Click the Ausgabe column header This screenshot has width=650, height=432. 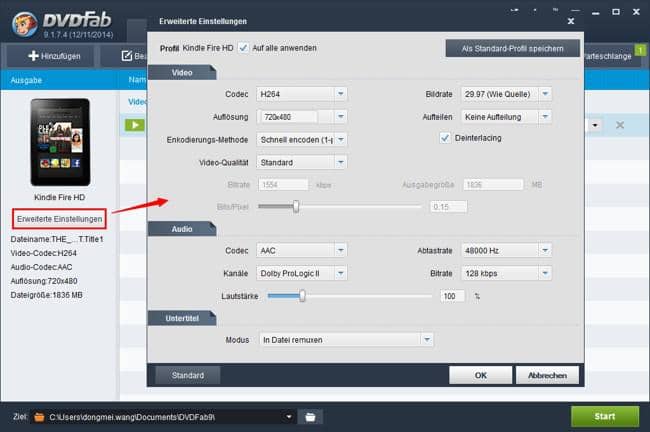coord(26,80)
